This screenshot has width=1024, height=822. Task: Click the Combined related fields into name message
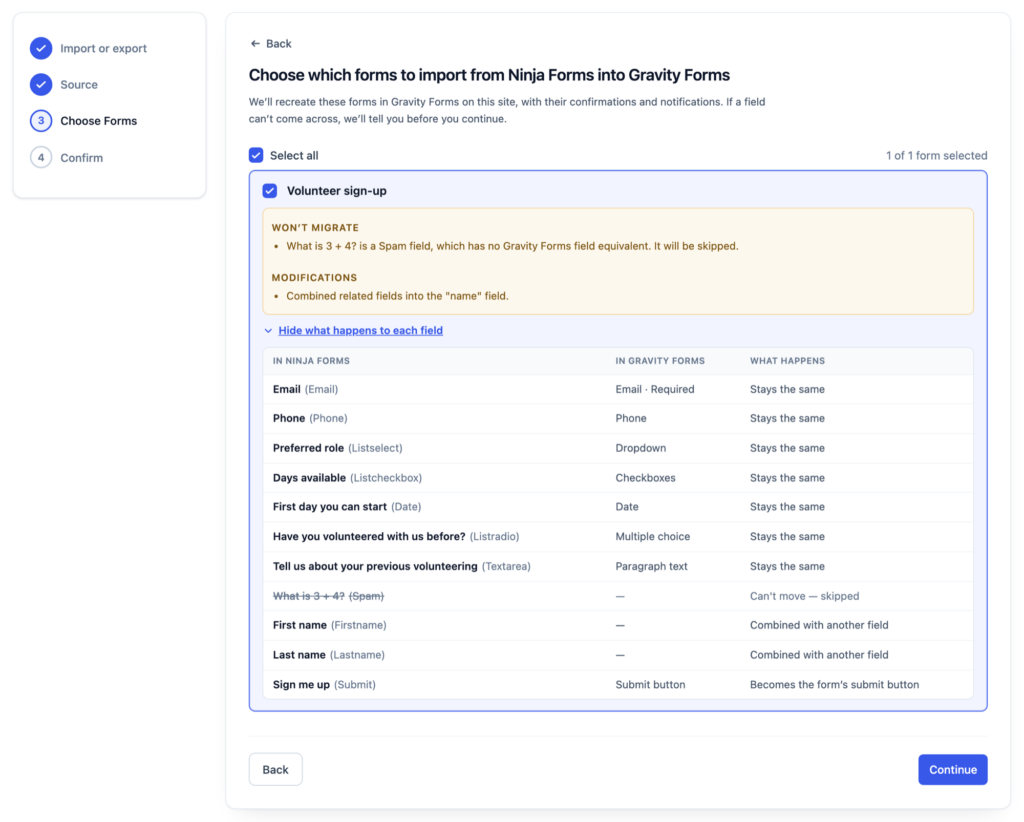(x=398, y=296)
